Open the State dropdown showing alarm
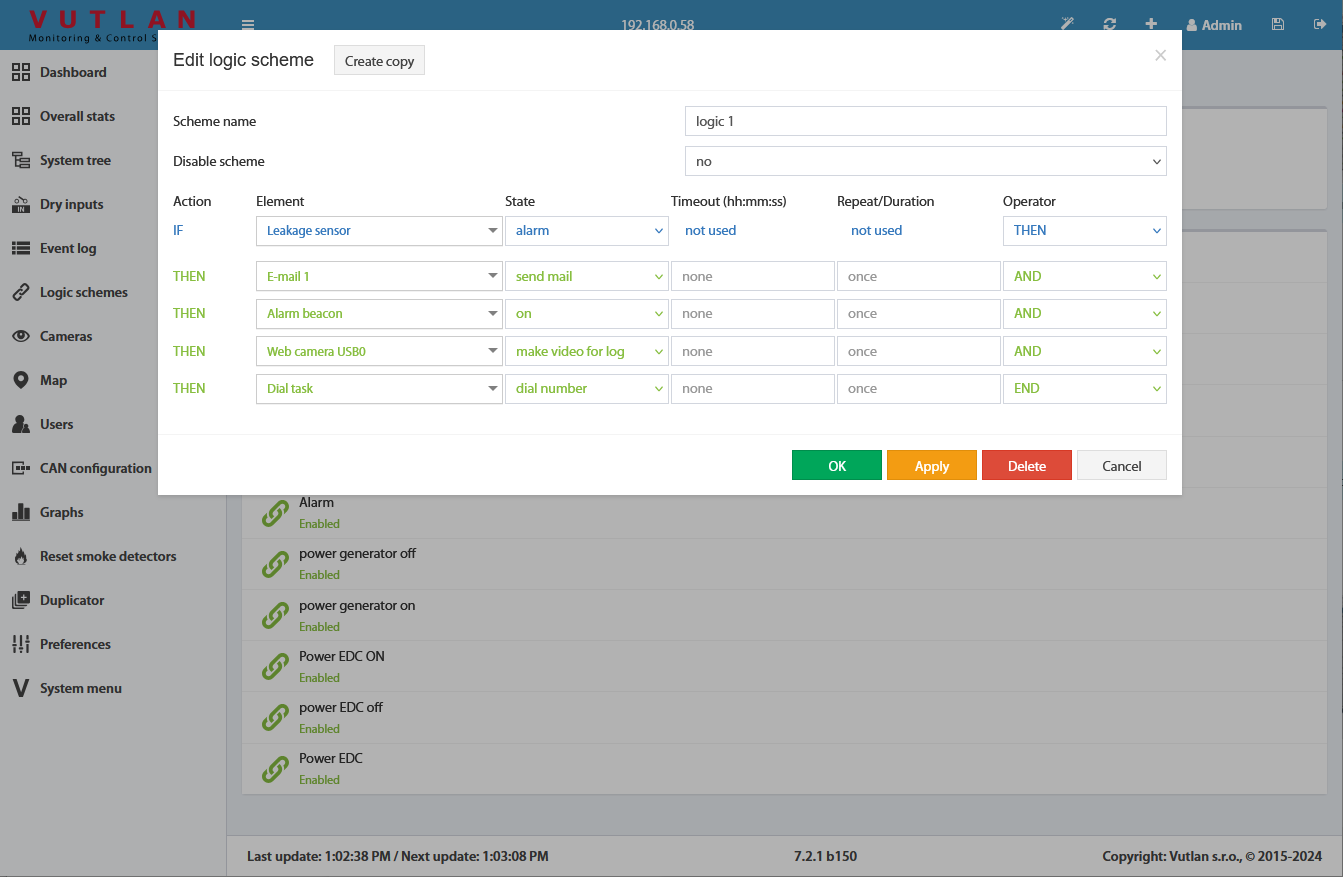This screenshot has height=877, width=1343. 586,231
